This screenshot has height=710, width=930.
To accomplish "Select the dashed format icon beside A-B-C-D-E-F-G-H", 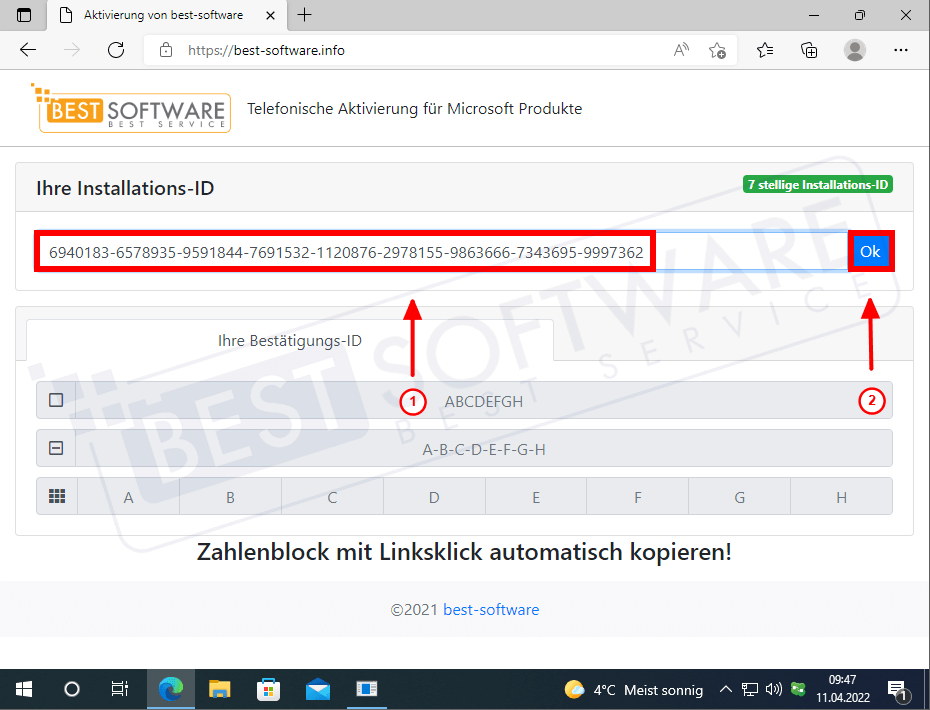I will [x=56, y=449].
